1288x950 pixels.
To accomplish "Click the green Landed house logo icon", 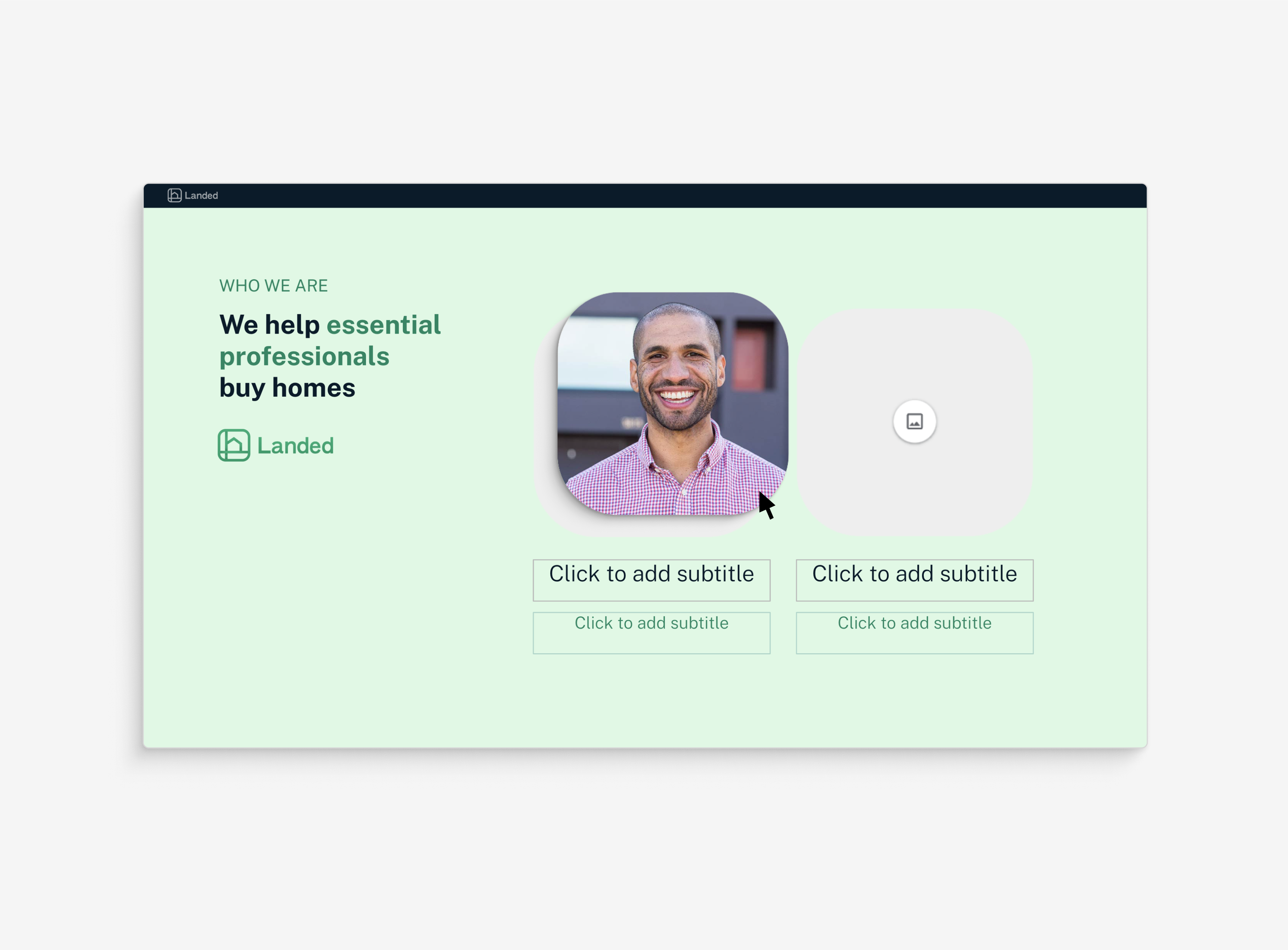I will 234,445.
